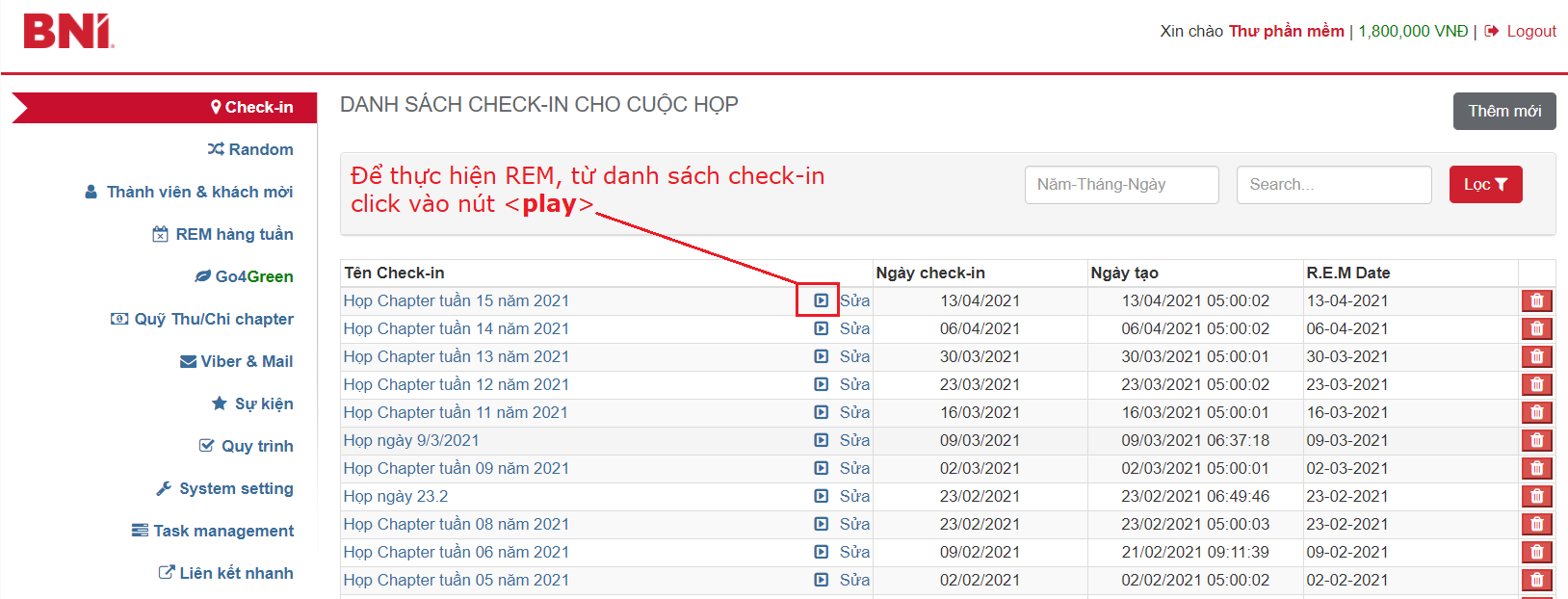1568x599 pixels.
Task: Select Go4Green in the sidebar
Action: [x=244, y=276]
